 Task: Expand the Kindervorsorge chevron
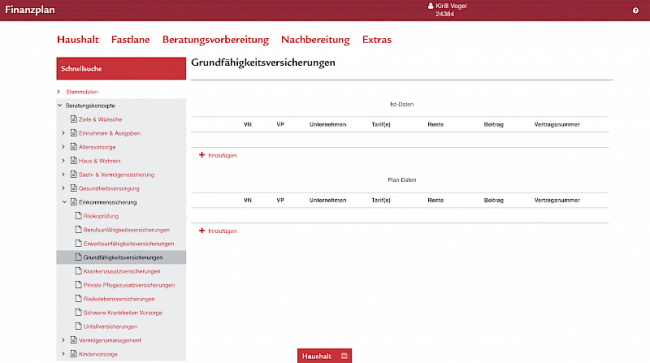pos(63,354)
